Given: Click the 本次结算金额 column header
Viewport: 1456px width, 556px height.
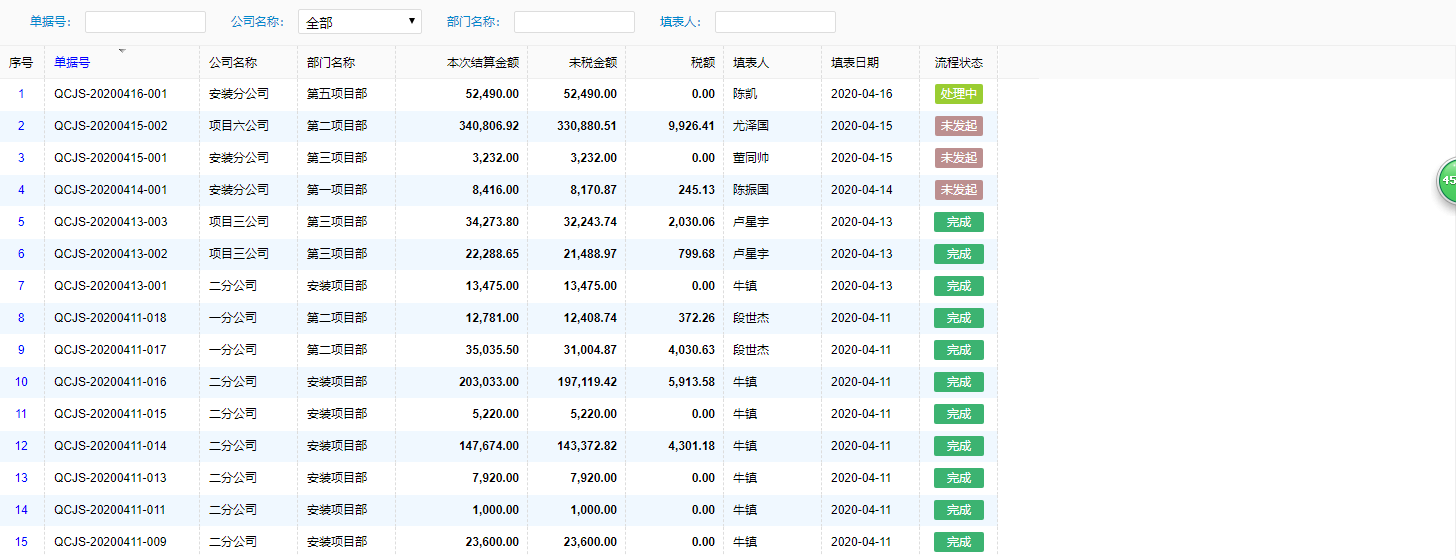Looking at the screenshot, I should coord(483,62).
